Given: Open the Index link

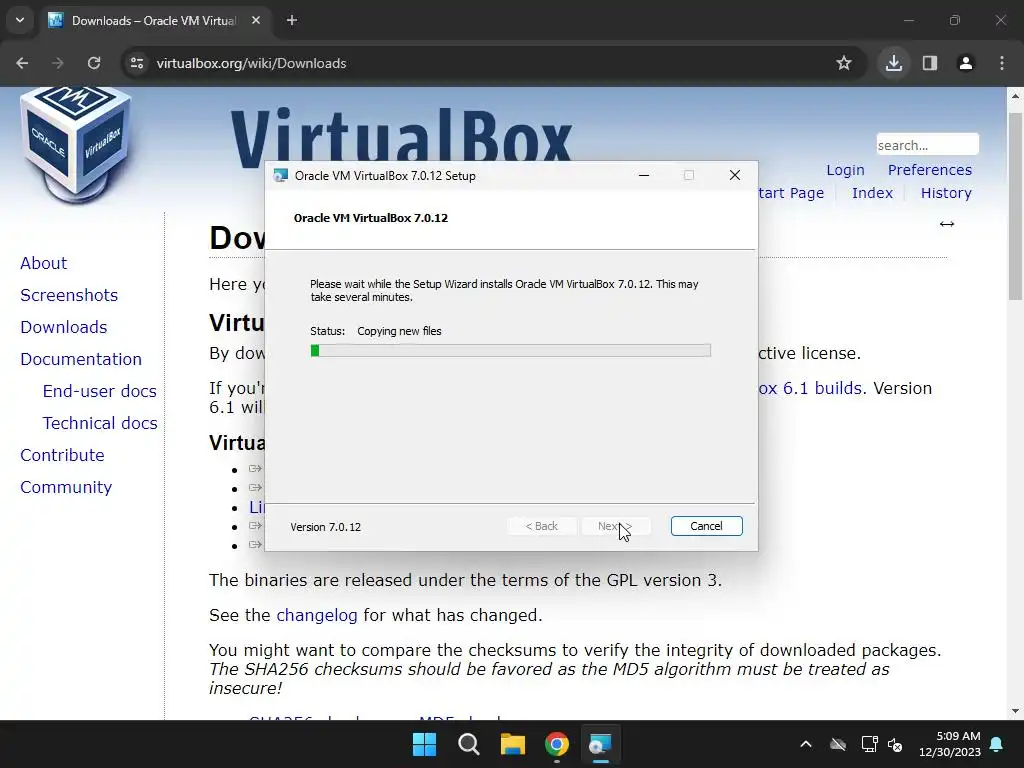Looking at the screenshot, I should point(872,193).
